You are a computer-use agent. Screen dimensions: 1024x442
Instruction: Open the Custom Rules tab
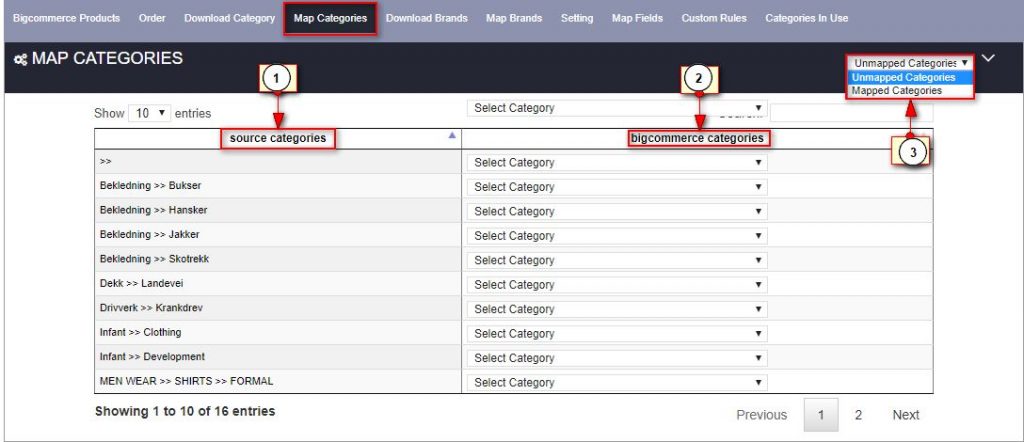coord(714,18)
